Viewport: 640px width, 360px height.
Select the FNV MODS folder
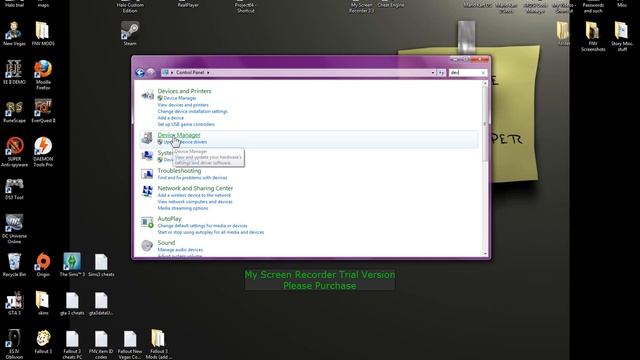(x=43, y=34)
